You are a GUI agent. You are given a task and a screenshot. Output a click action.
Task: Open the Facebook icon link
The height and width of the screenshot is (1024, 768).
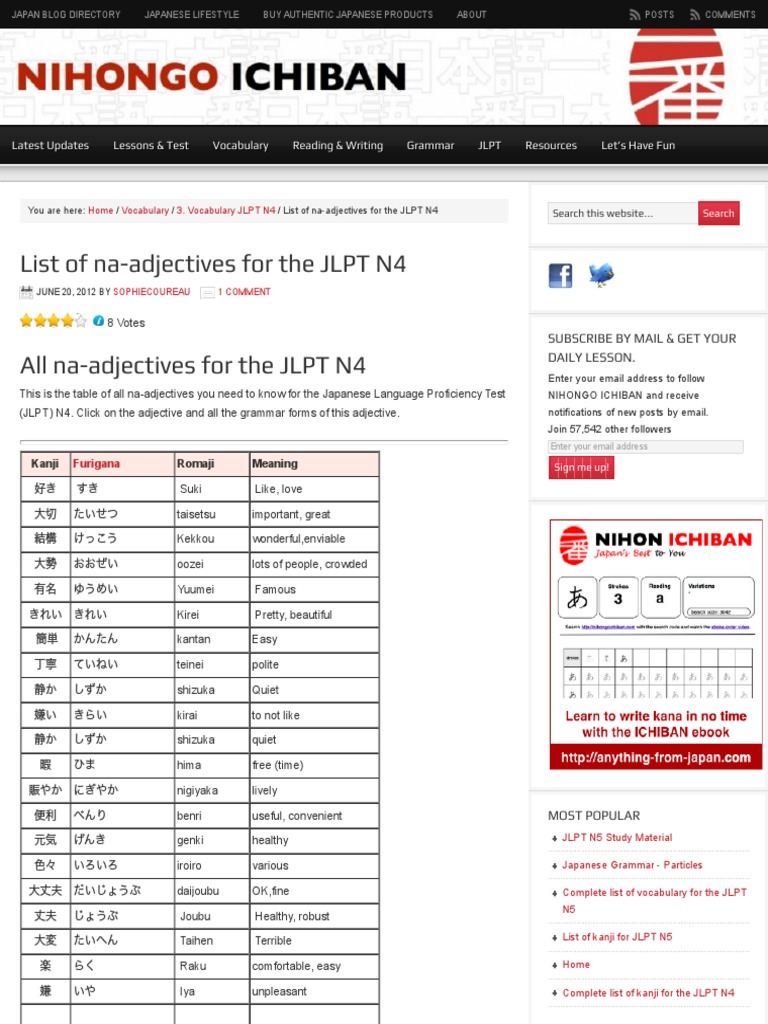(560, 276)
